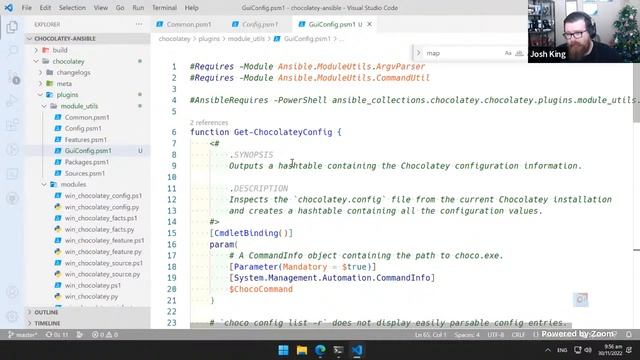This screenshot has width=640, height=360.
Task: Open win_chocolatey_feature.ps1 file
Action: [x=87, y=240]
